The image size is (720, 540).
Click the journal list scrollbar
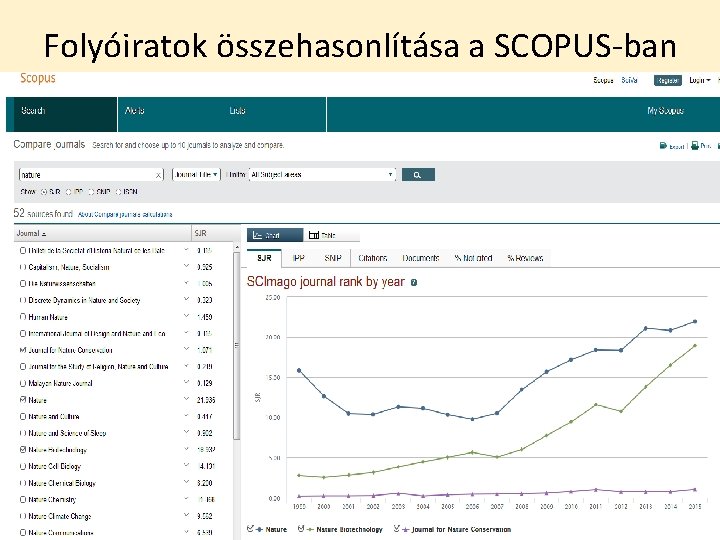[237, 345]
